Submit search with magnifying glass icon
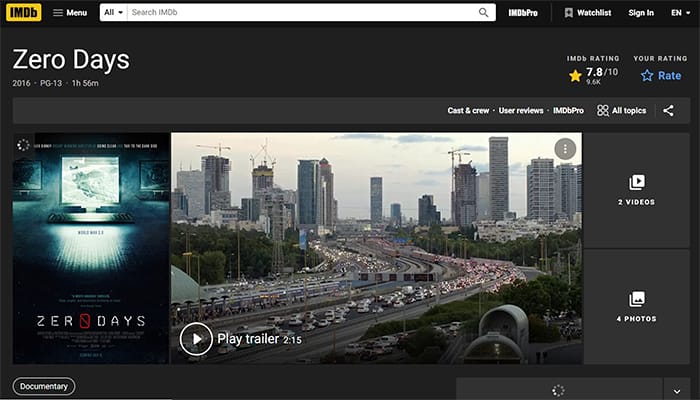 pos(483,12)
